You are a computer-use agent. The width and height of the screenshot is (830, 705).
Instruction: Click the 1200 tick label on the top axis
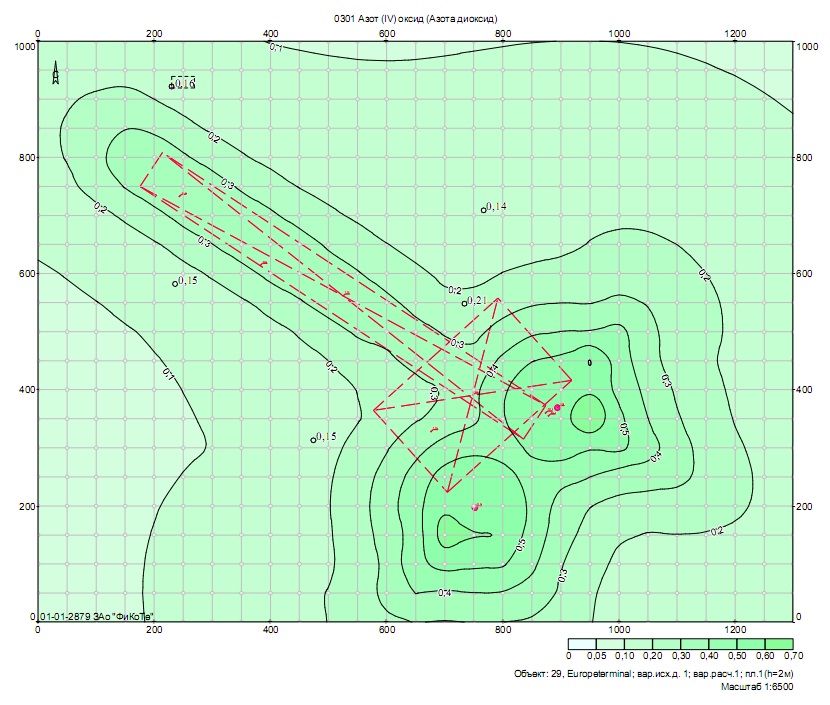pyautogui.click(x=735, y=33)
